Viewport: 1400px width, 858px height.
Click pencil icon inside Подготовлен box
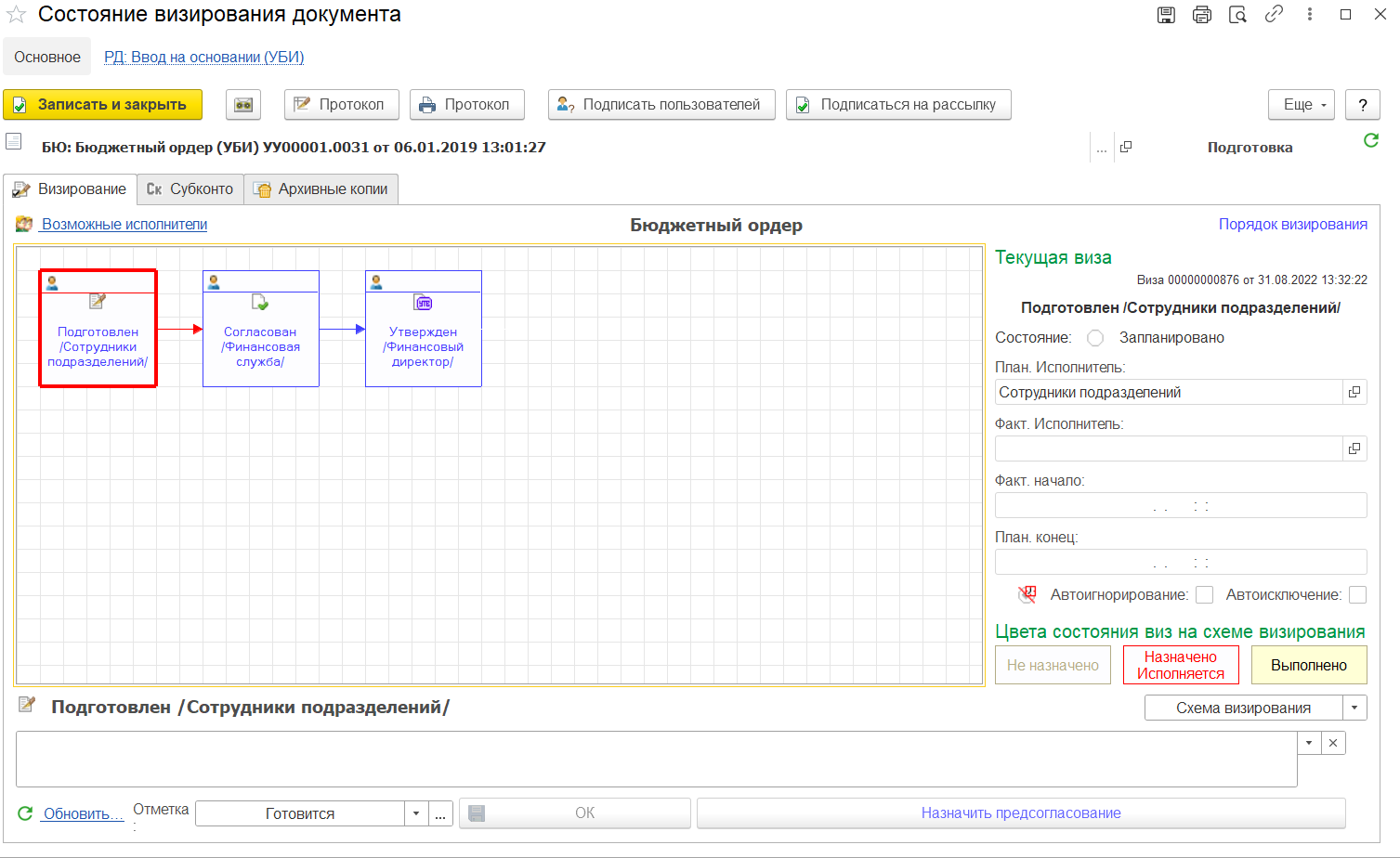tap(98, 302)
